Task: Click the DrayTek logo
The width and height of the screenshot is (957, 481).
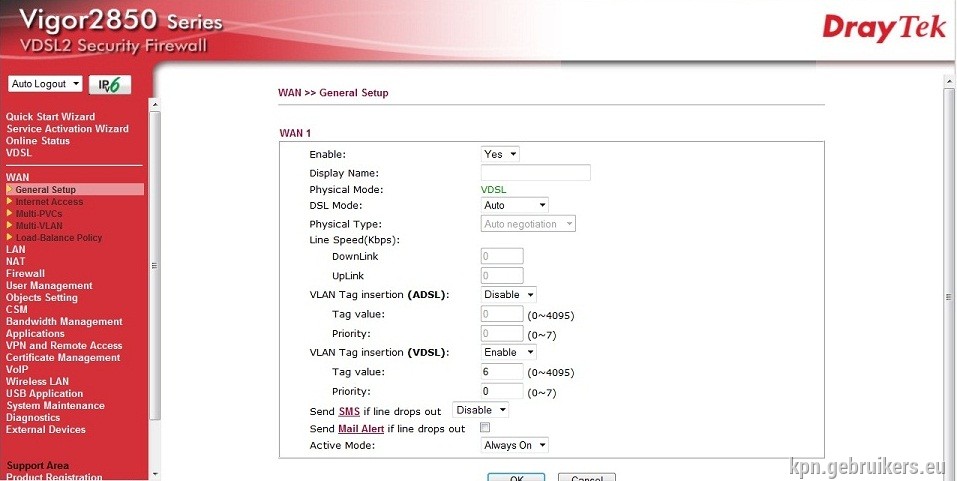Action: point(884,29)
